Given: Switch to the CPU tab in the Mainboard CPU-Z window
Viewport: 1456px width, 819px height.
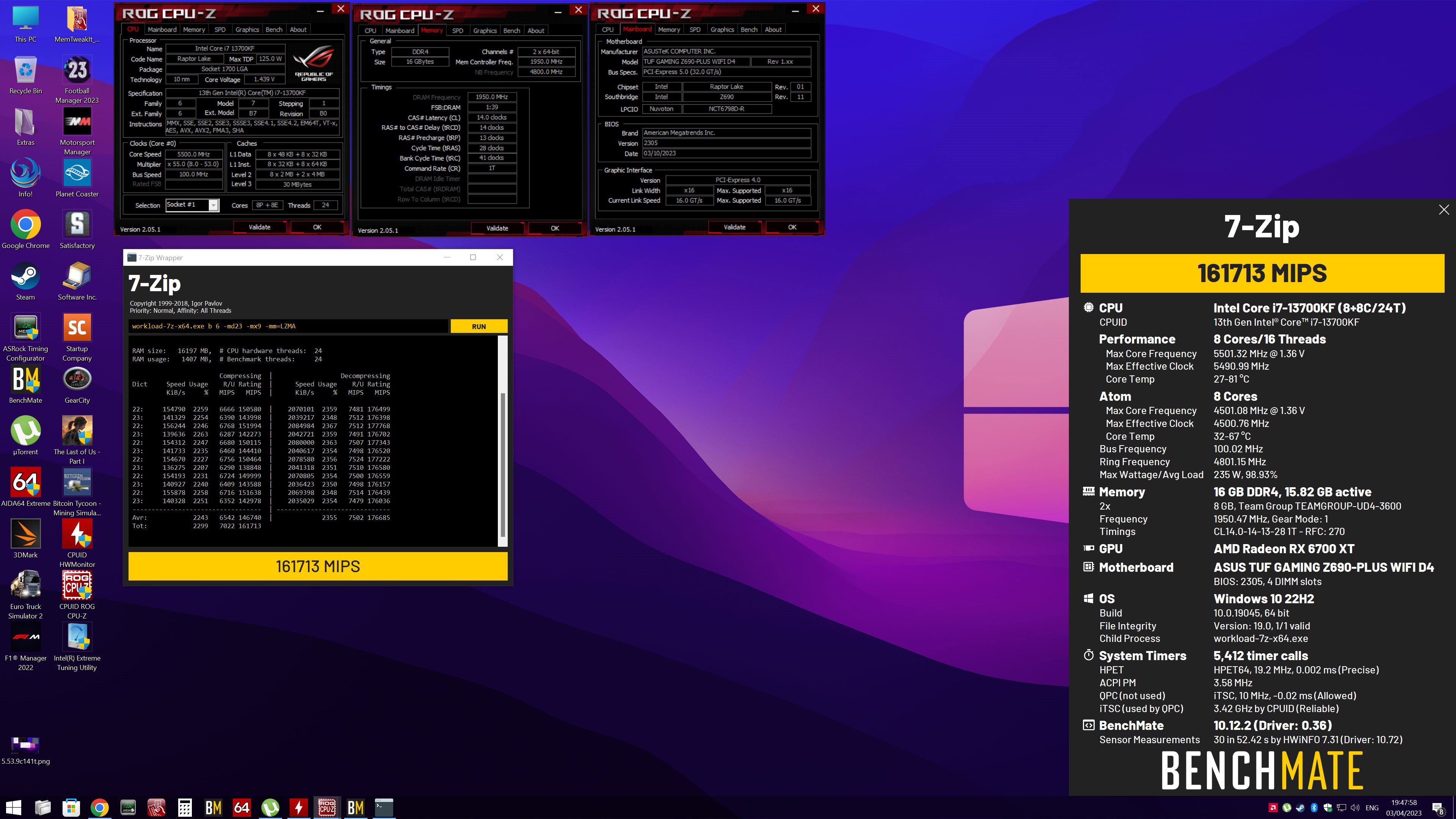Looking at the screenshot, I should click(607, 30).
